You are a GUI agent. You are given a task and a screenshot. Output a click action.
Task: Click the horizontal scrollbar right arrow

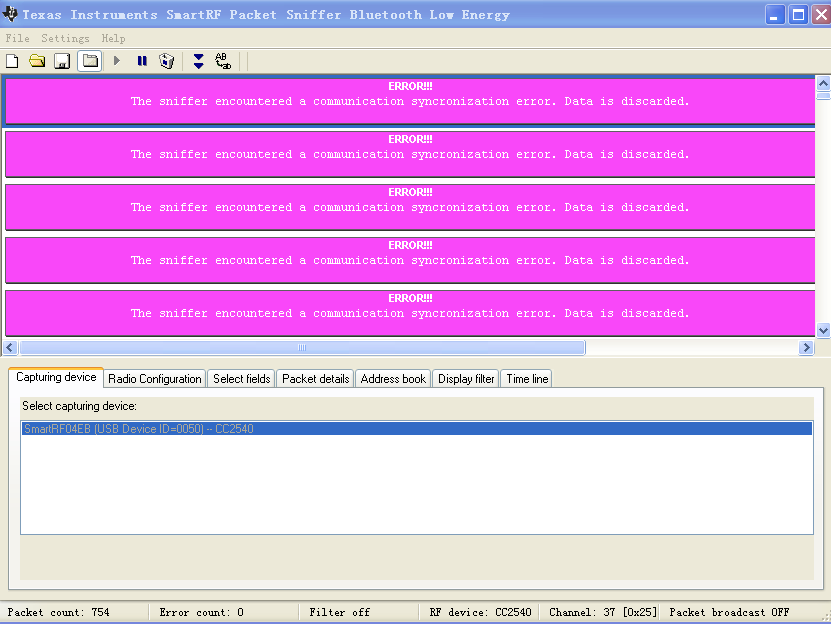pos(806,348)
